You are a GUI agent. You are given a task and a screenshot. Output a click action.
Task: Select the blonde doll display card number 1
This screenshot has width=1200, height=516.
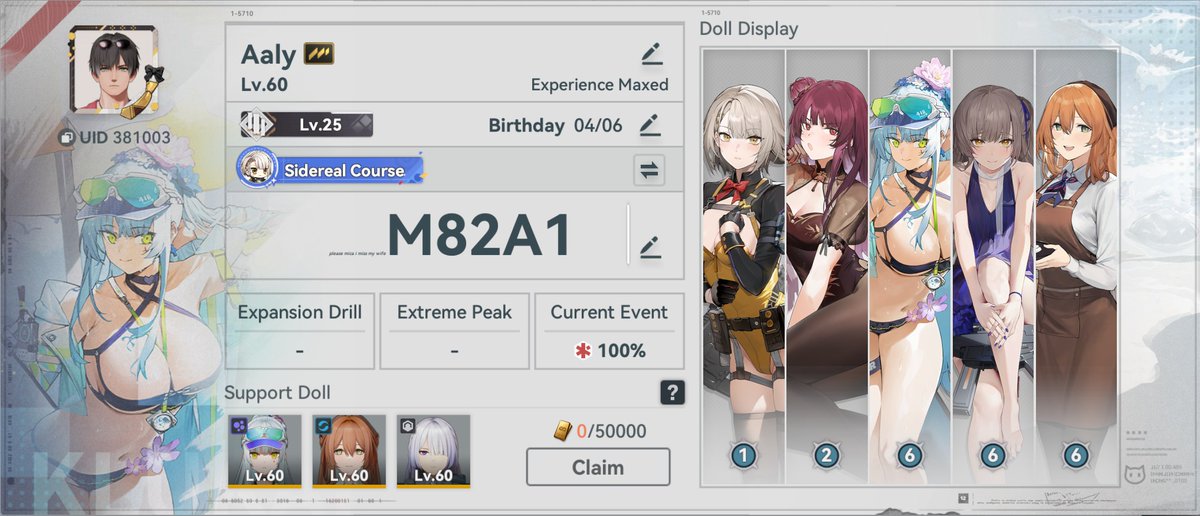744,267
